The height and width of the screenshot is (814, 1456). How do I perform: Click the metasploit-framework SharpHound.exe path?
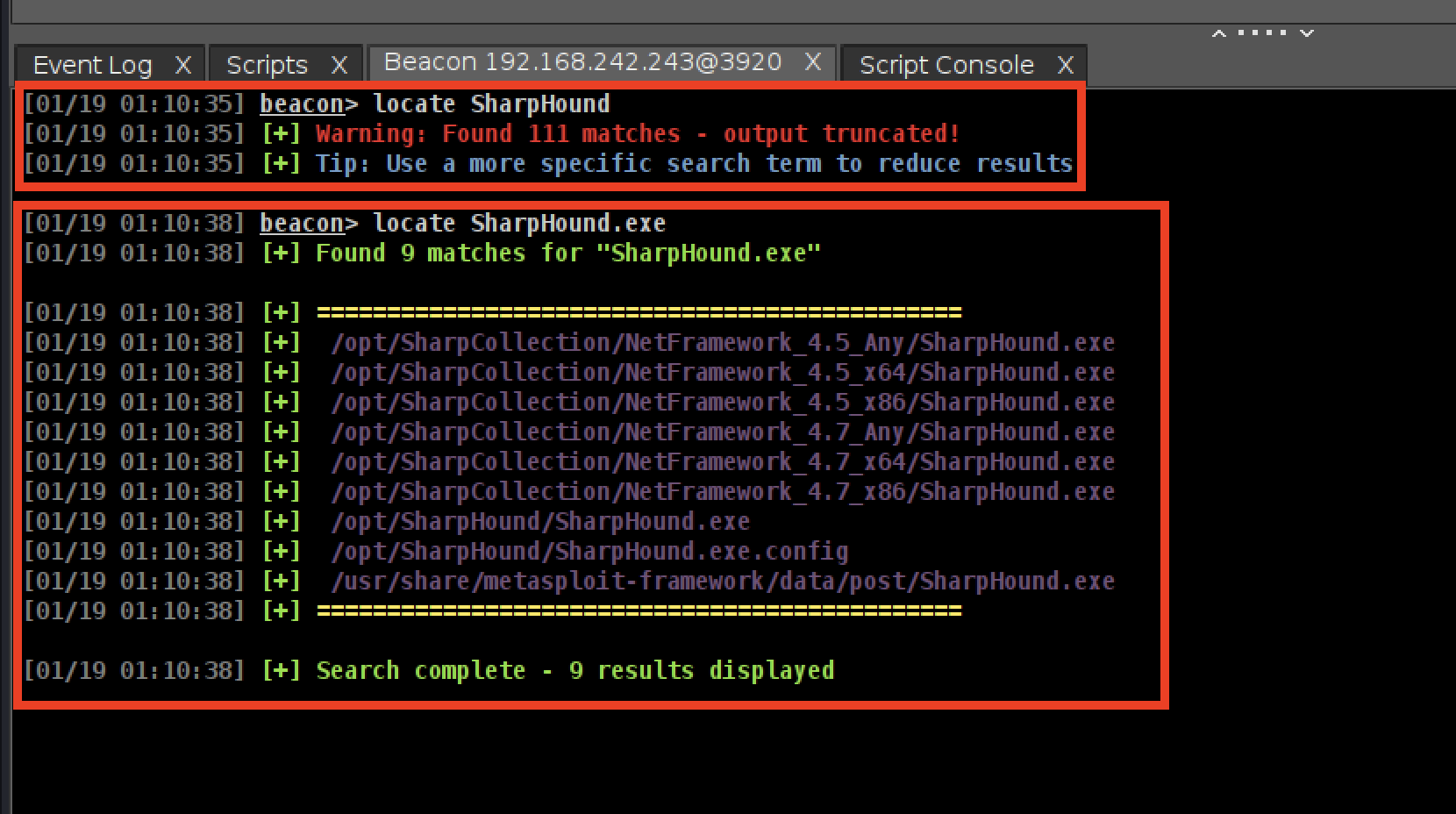723,582
